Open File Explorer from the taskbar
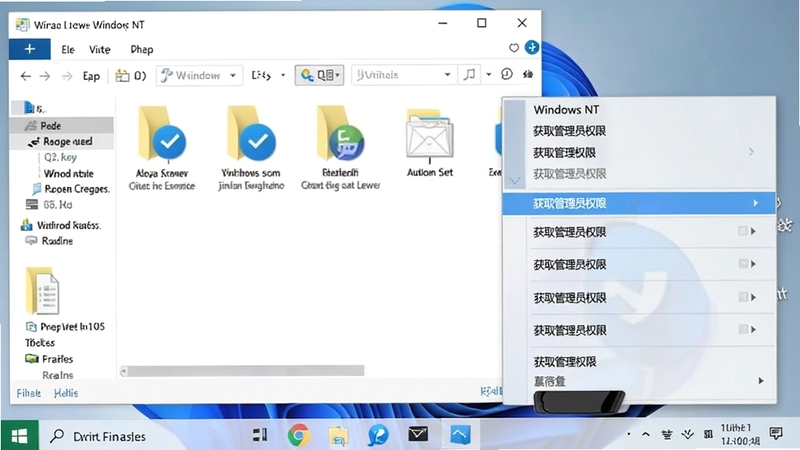This screenshot has width=800, height=450. tap(338, 436)
